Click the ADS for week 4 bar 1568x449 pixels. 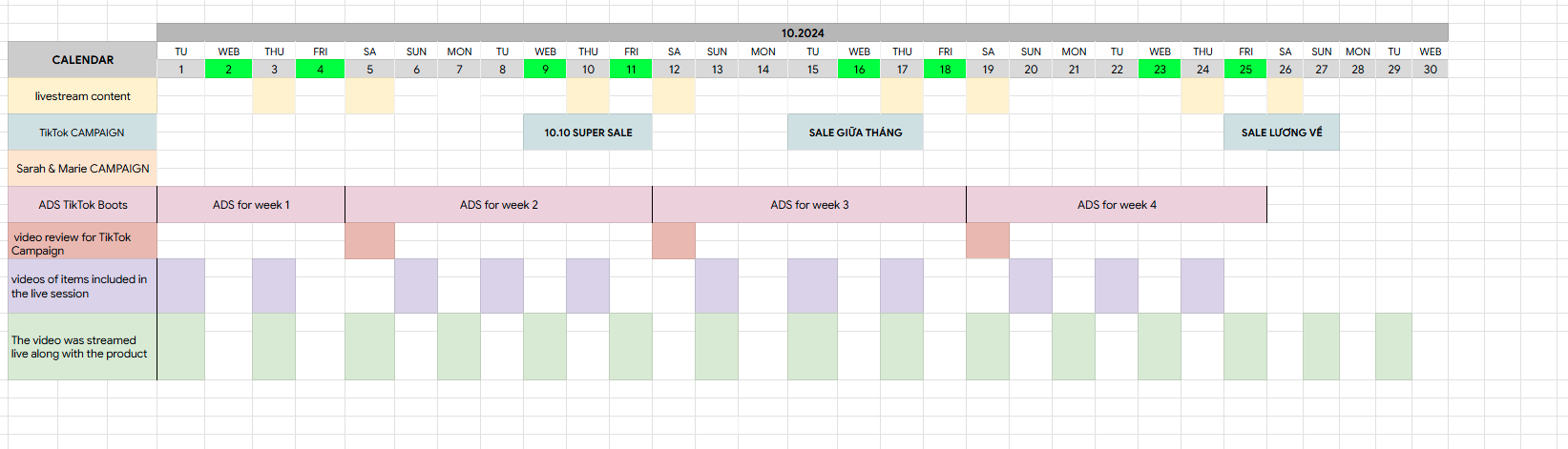pos(1117,205)
